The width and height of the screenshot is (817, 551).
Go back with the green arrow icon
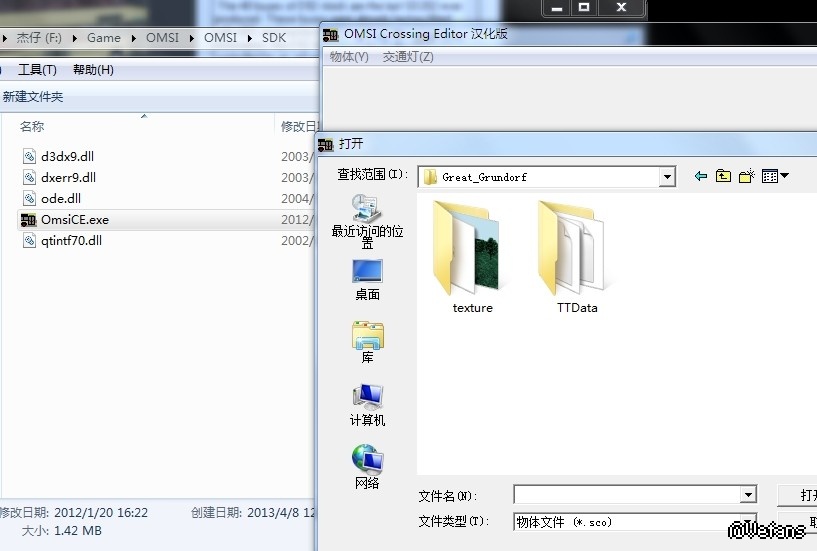coord(700,176)
